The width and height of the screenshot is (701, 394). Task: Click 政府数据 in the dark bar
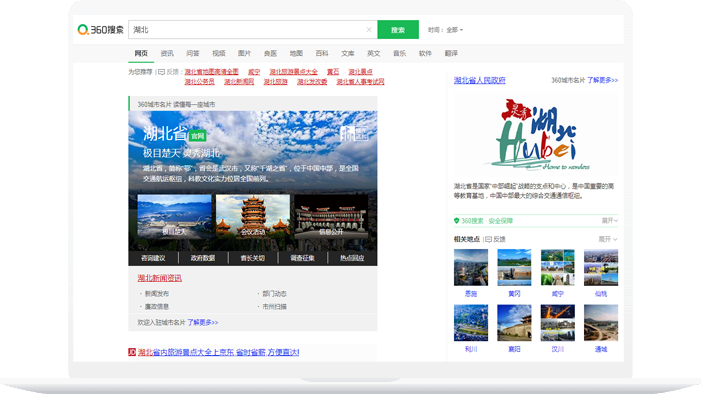pos(203,258)
